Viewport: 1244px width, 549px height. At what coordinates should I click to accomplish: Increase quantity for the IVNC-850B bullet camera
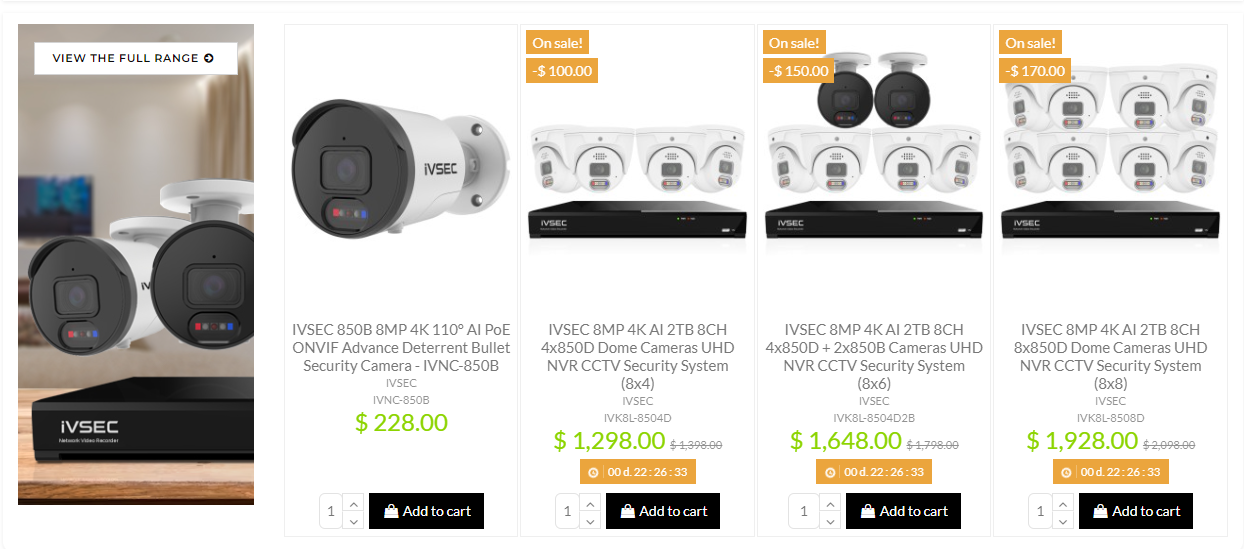coord(353,502)
